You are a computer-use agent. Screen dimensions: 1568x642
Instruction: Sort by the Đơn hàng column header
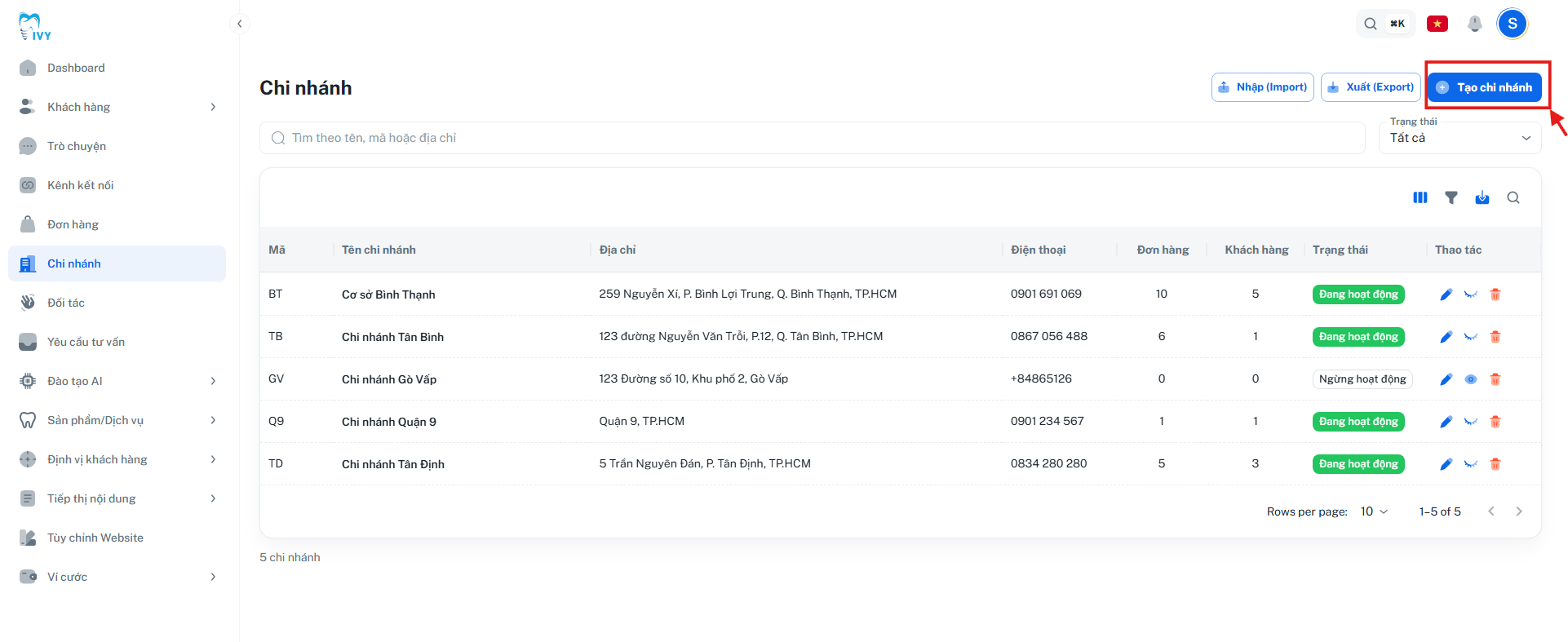[x=1163, y=250]
